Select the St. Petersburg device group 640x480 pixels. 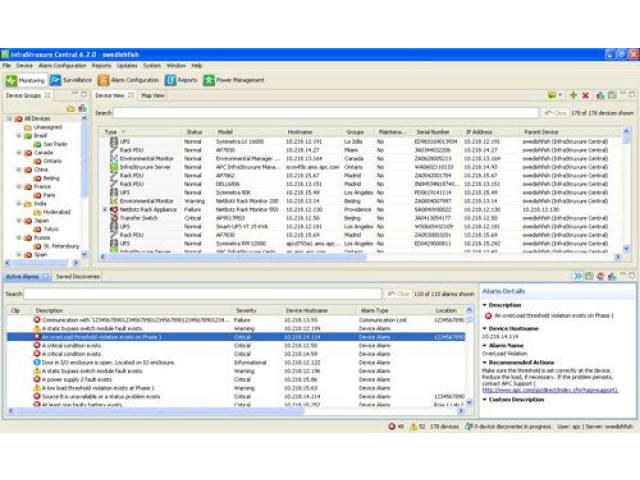[x=57, y=246]
